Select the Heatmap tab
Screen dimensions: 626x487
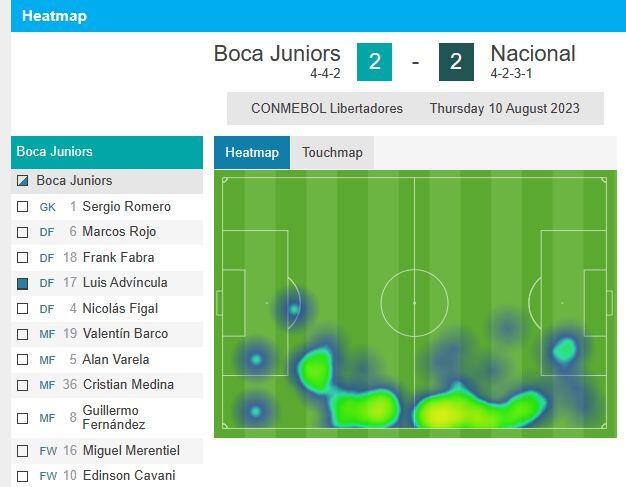(252, 153)
